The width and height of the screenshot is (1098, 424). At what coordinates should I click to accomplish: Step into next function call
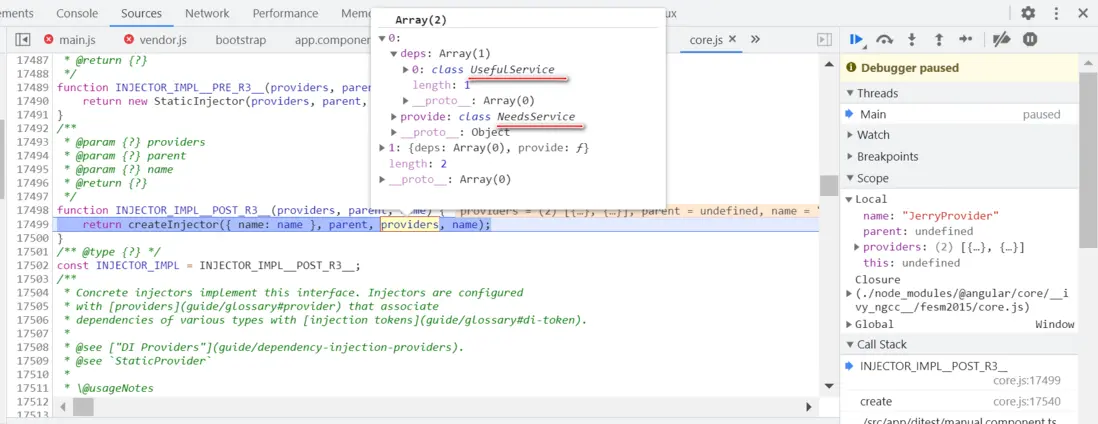click(911, 39)
